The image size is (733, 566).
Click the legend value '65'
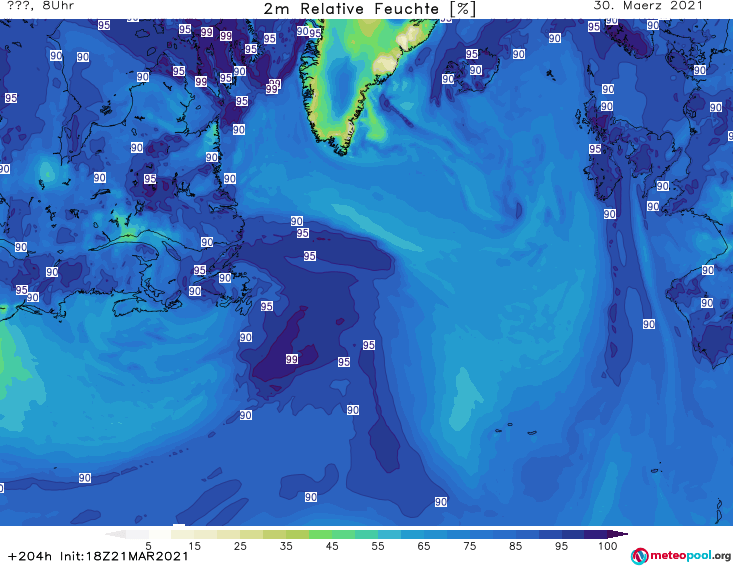[424, 546]
